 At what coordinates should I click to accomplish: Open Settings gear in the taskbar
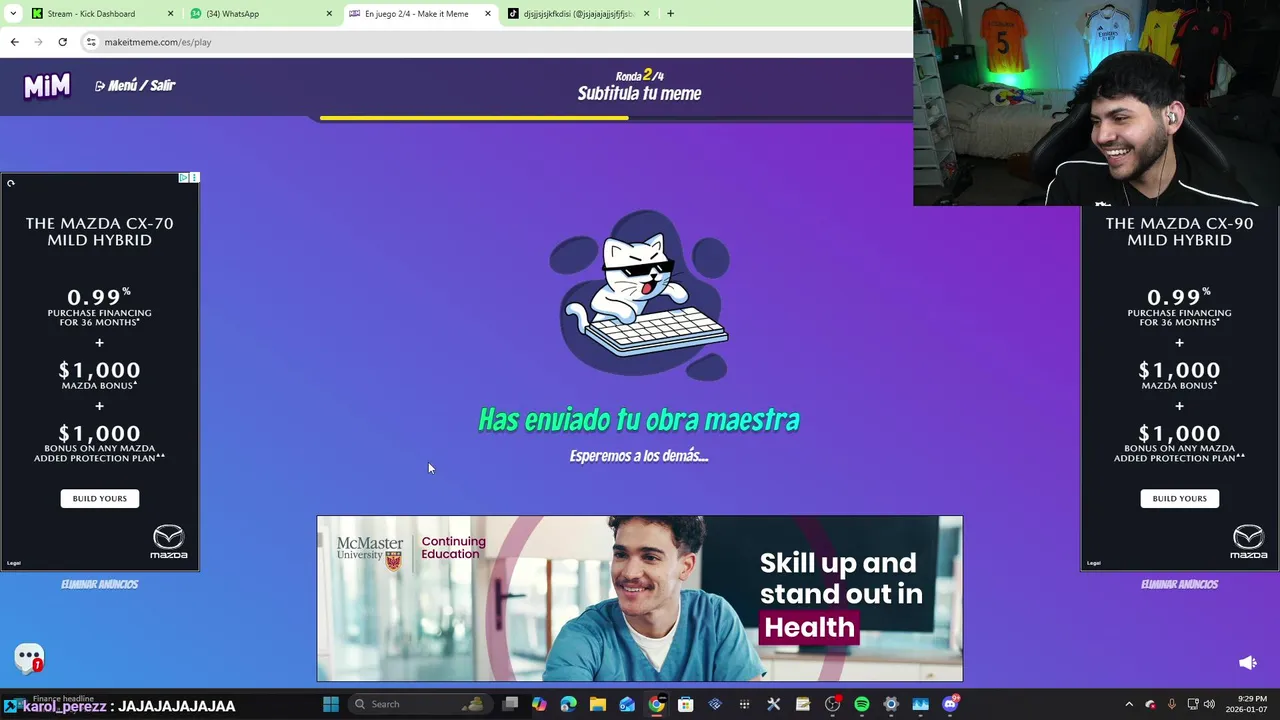click(890, 704)
